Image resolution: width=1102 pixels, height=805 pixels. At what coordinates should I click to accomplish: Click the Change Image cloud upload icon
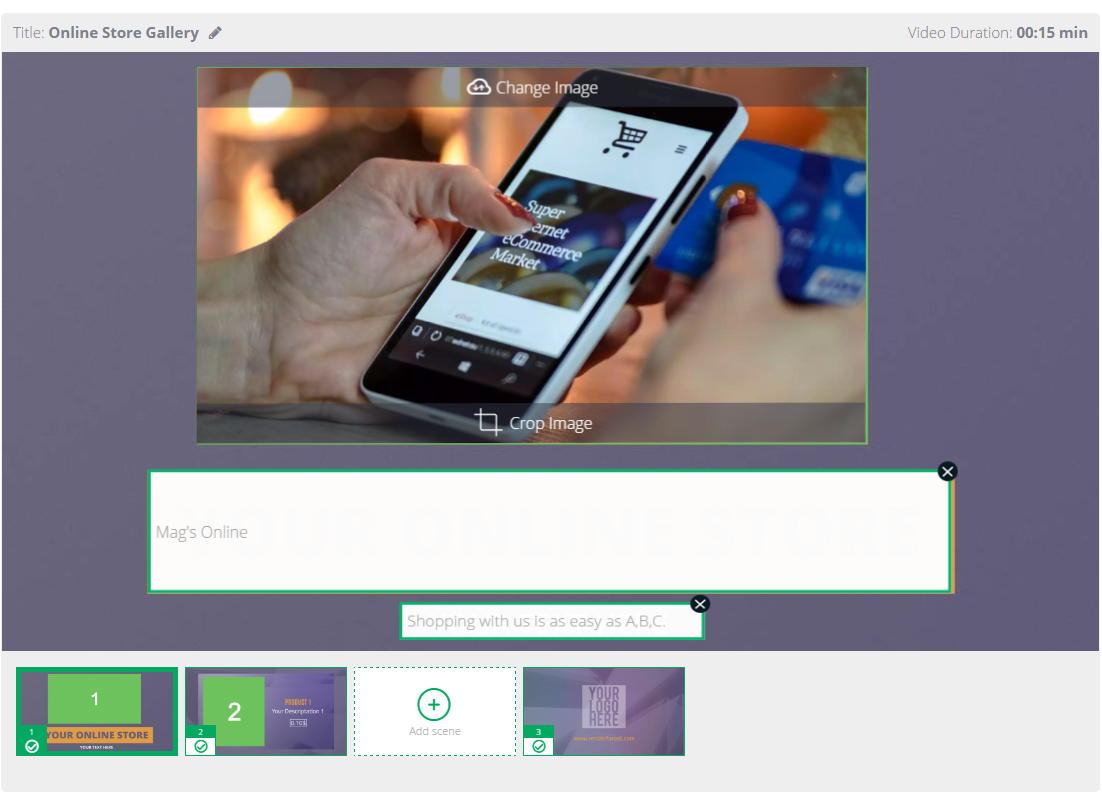(479, 87)
